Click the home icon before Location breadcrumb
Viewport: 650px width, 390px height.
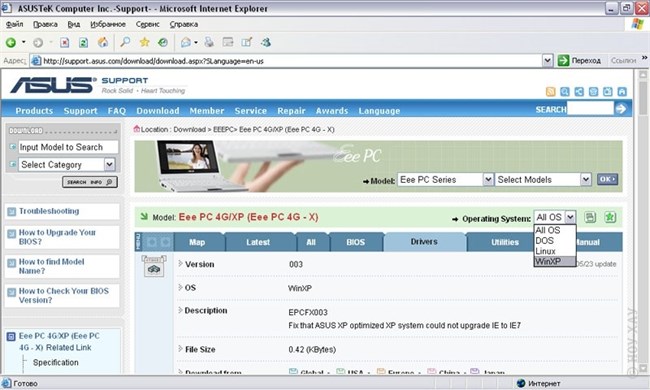point(136,129)
